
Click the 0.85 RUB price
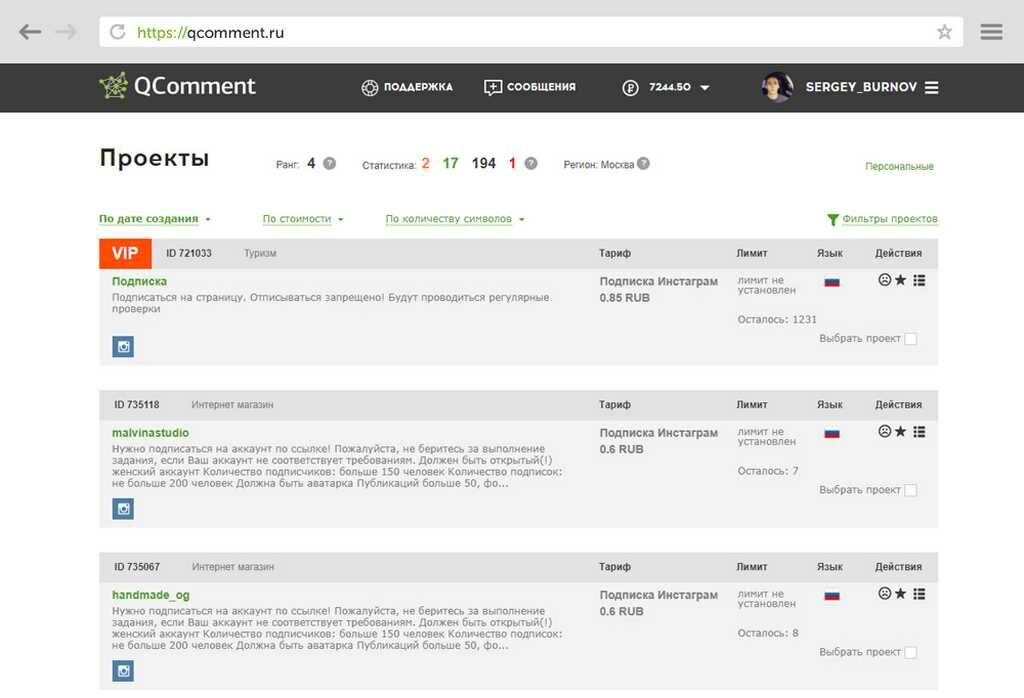625,298
